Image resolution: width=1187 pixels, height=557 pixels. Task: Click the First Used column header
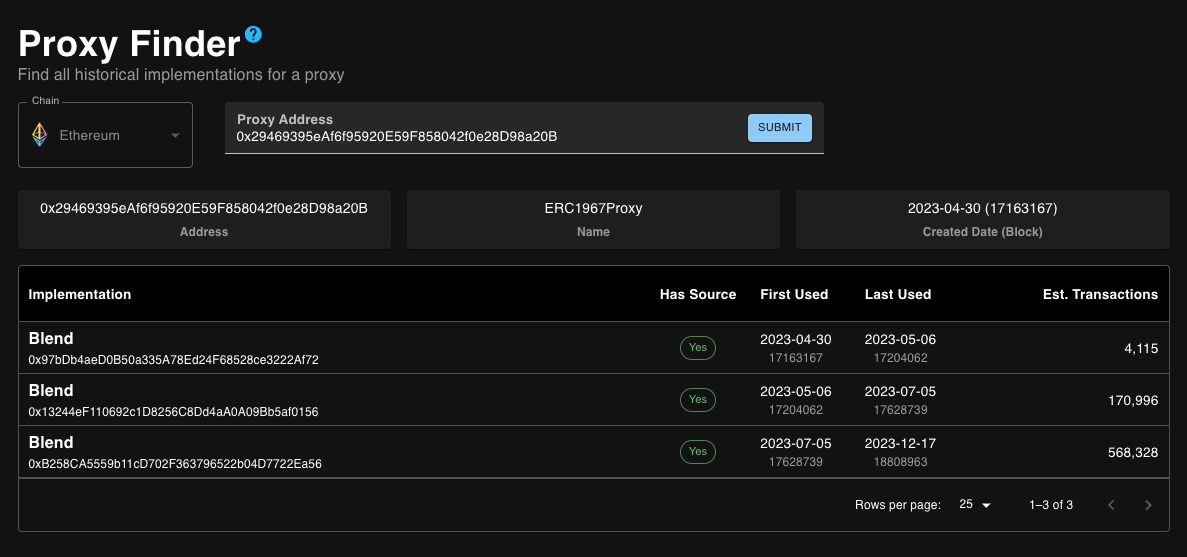coord(794,294)
